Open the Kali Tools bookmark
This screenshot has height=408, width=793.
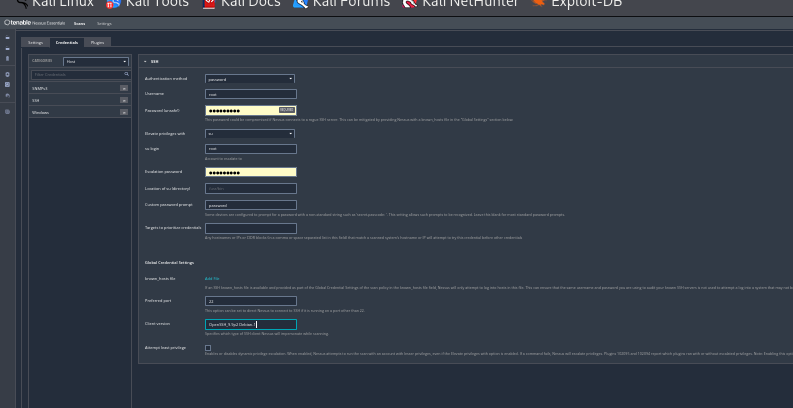tap(147, 4)
